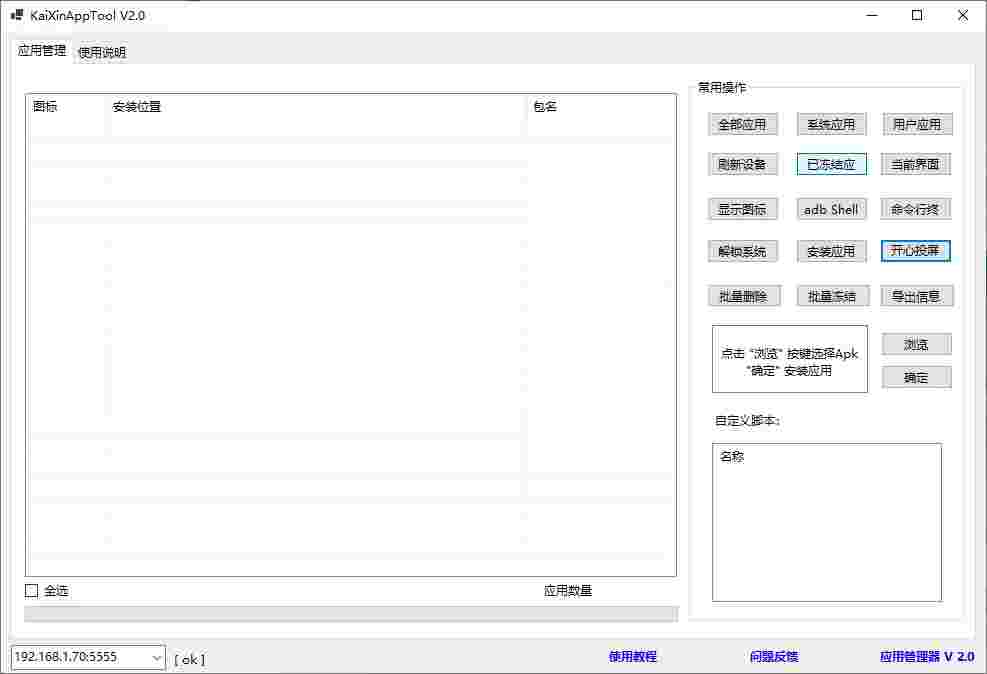This screenshot has width=987, height=674.
Task: Toggle the 全选 checkbox
Action: [31, 590]
